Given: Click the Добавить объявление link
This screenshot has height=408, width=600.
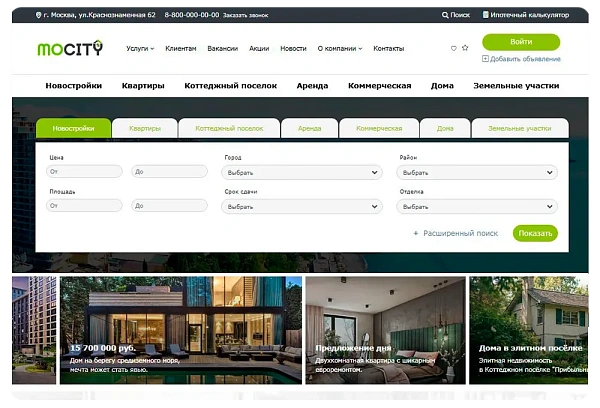Looking at the screenshot, I should [x=525, y=59].
